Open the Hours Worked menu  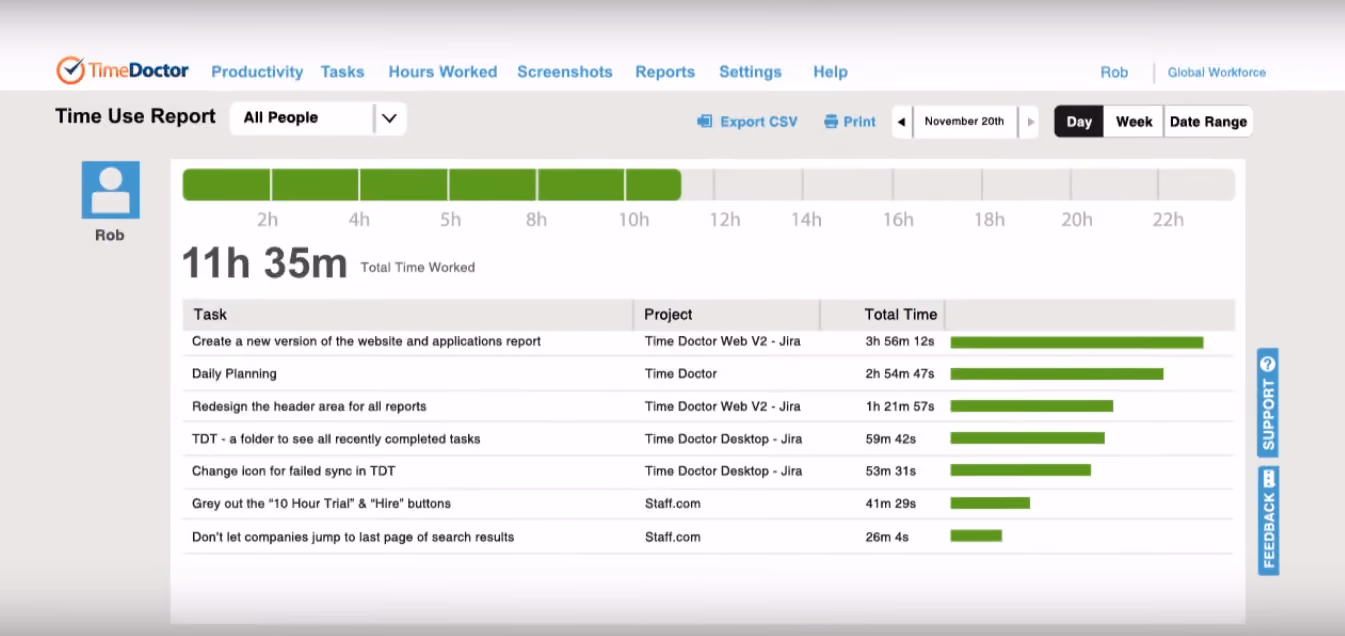(443, 72)
